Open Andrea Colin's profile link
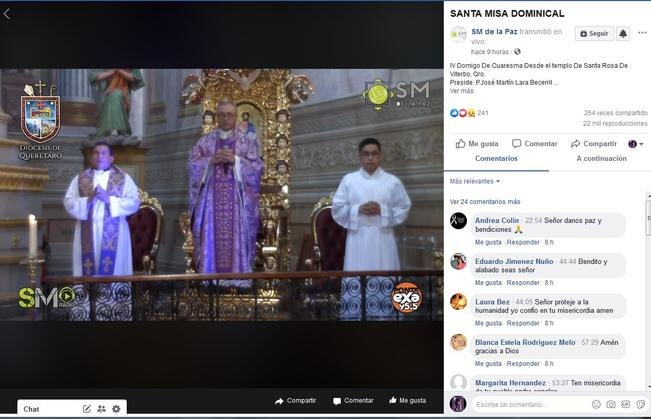The image size is (651, 419). tap(496, 220)
